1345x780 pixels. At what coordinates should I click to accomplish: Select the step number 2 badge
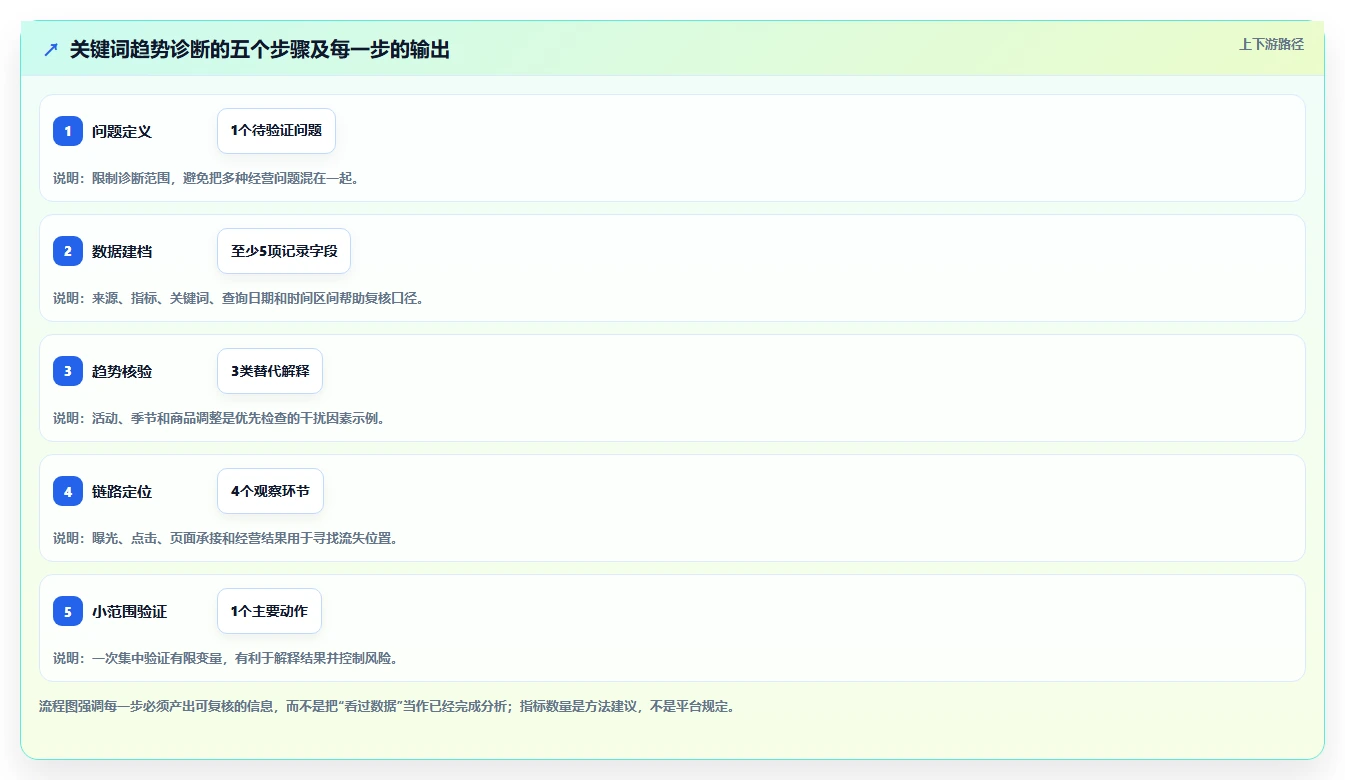click(68, 251)
